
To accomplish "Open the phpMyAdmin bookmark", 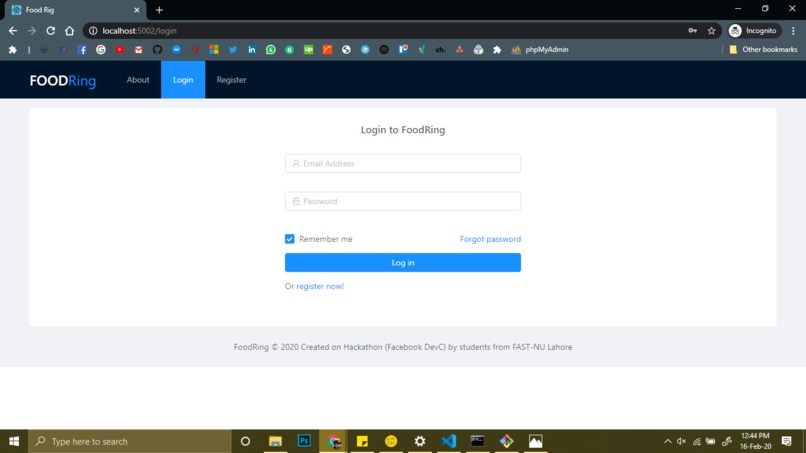I will (540, 50).
